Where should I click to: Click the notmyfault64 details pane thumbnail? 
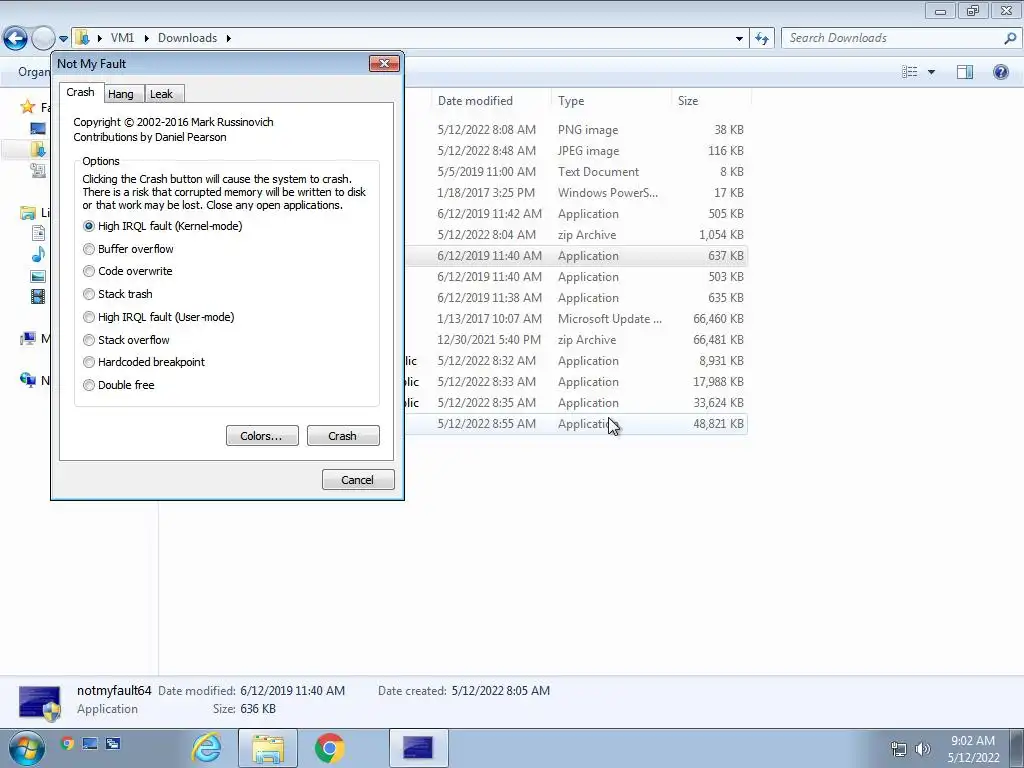click(x=39, y=703)
